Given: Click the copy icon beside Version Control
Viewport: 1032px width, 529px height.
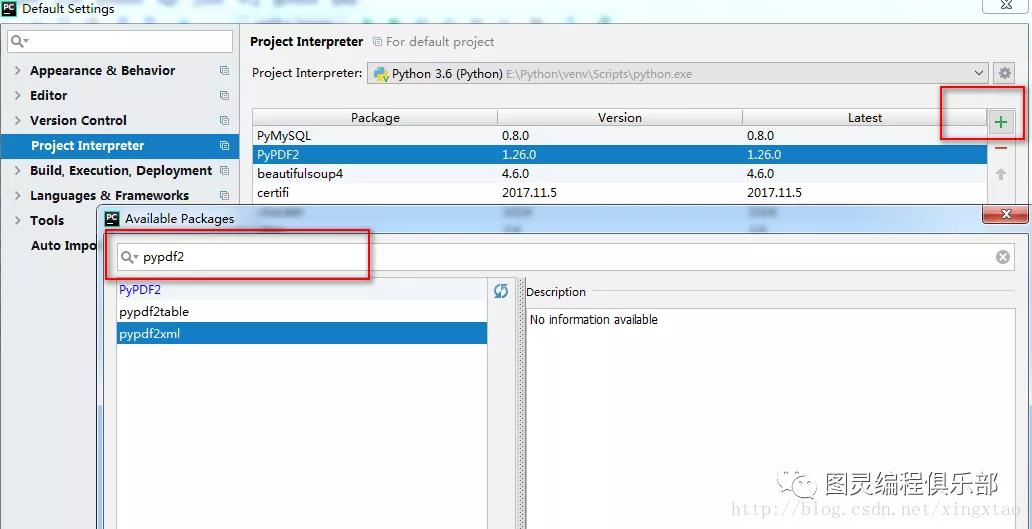Looking at the screenshot, I should (224, 120).
